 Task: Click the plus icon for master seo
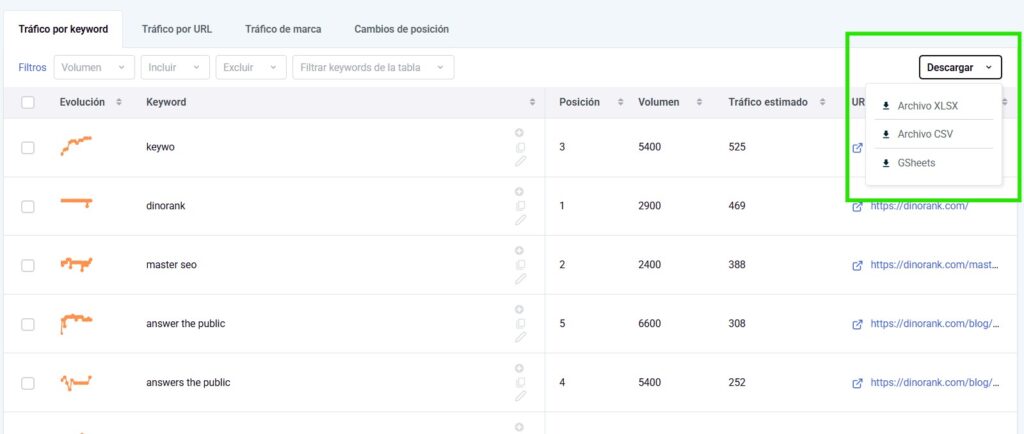click(519, 251)
